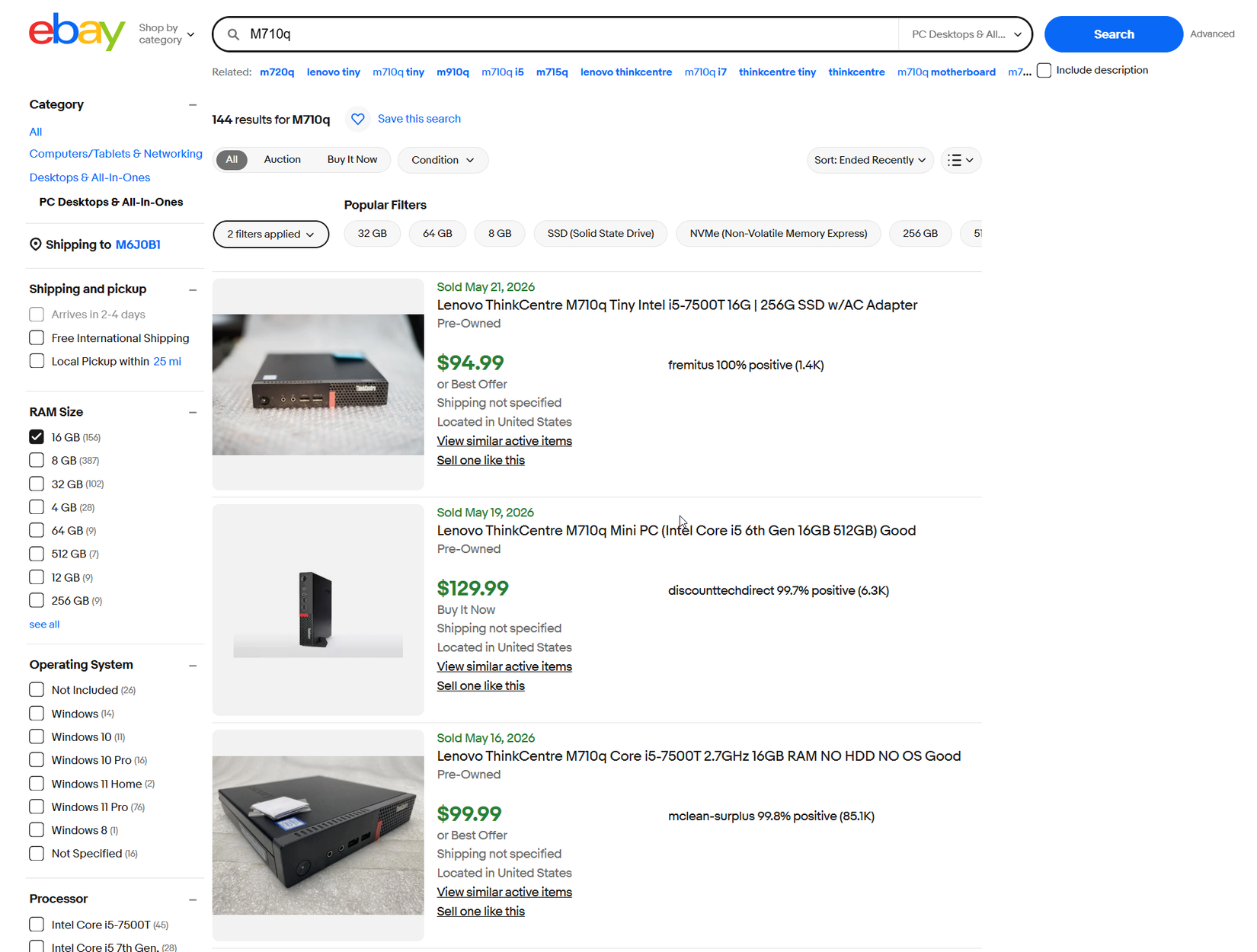
Task: Open the $99.99 listing thumbnail image
Action: click(x=318, y=835)
